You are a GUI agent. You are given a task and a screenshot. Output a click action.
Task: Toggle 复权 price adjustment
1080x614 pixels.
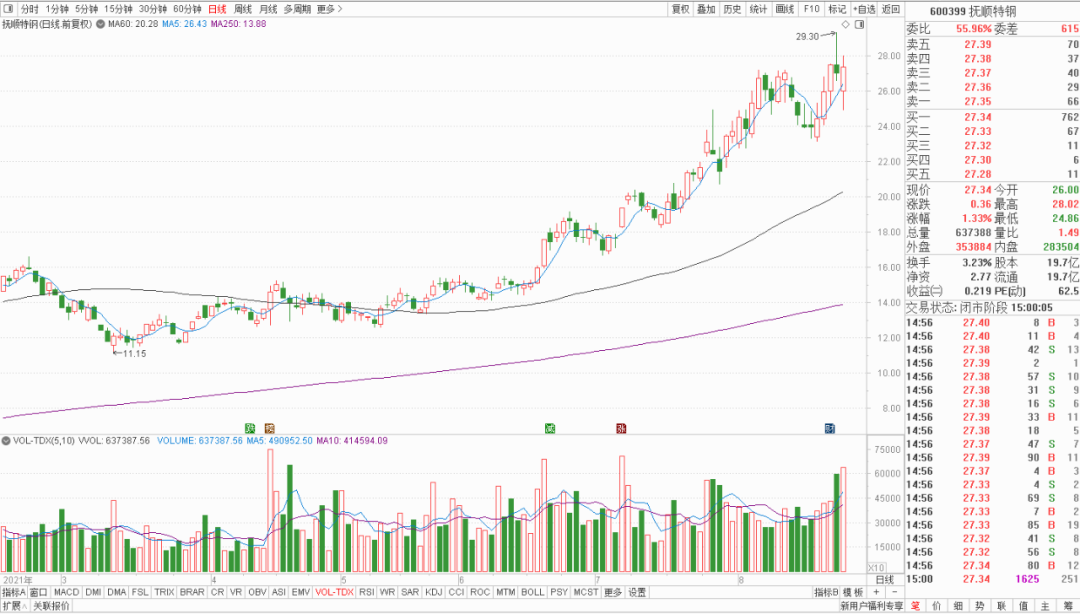[x=681, y=9]
